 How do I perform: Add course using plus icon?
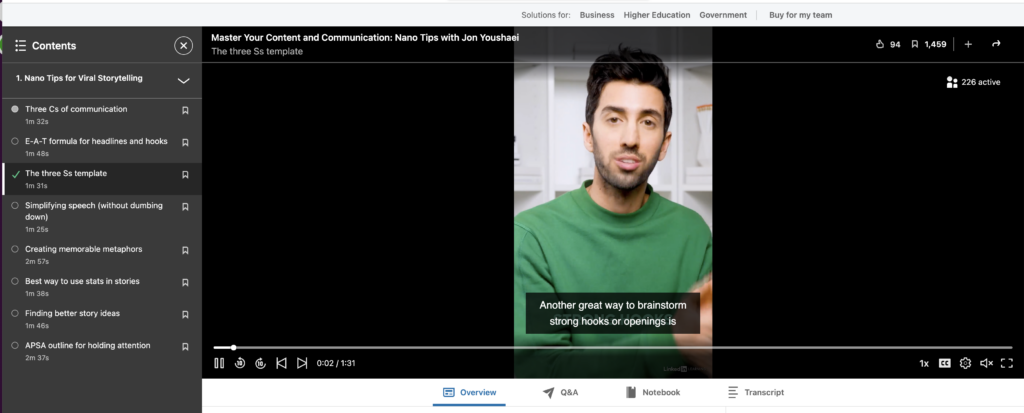point(968,44)
